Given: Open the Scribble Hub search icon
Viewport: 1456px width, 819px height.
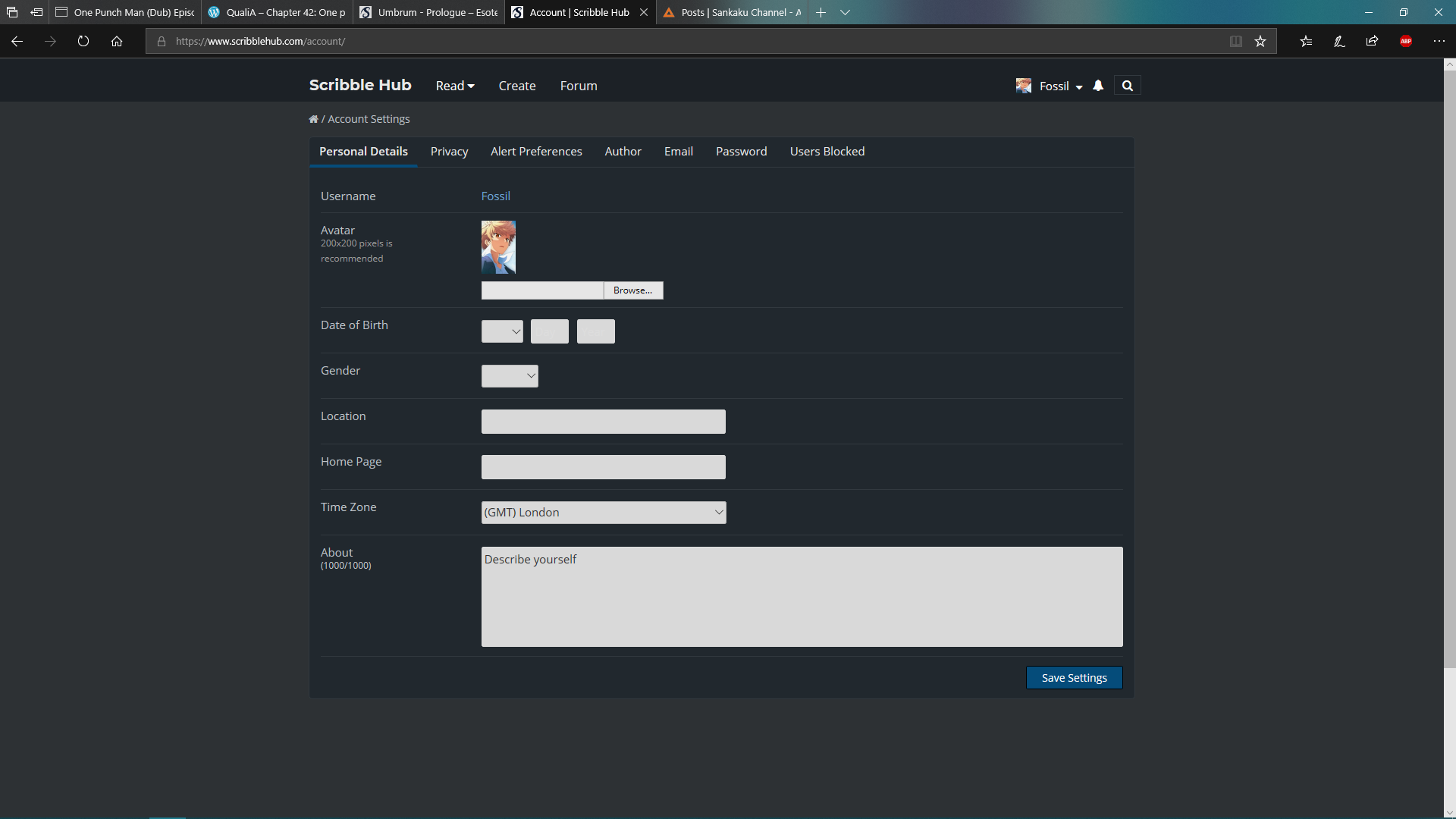Looking at the screenshot, I should [1127, 86].
